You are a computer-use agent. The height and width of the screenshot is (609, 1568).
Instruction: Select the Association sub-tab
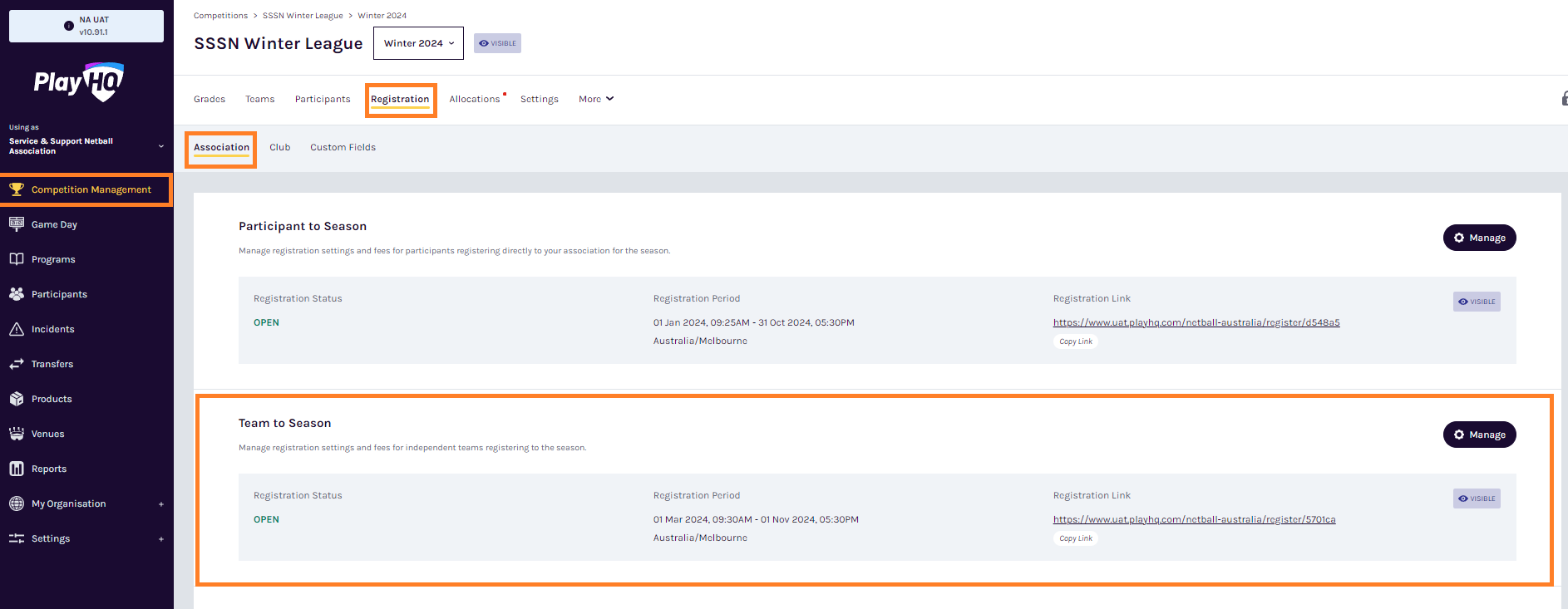[221, 147]
